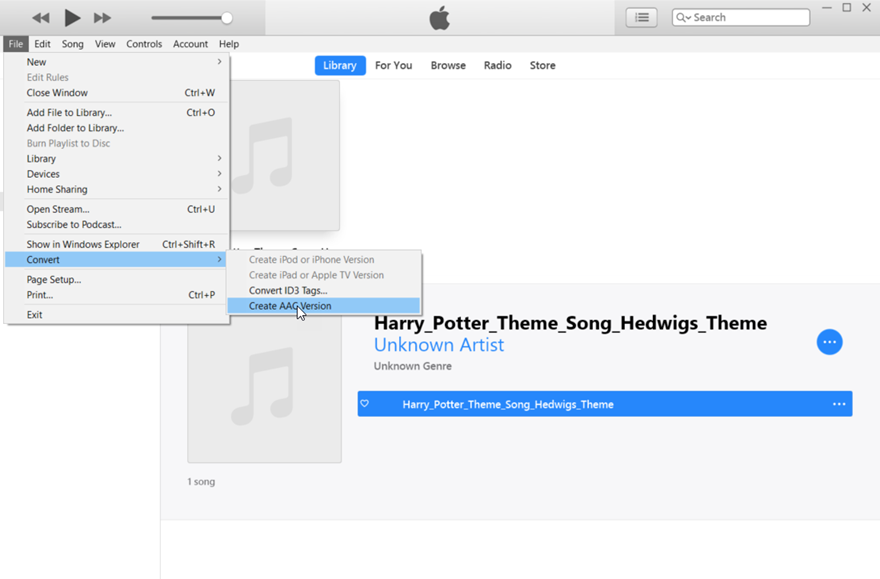Choose Page Setup
The image size is (880, 579).
click(x=117, y=279)
